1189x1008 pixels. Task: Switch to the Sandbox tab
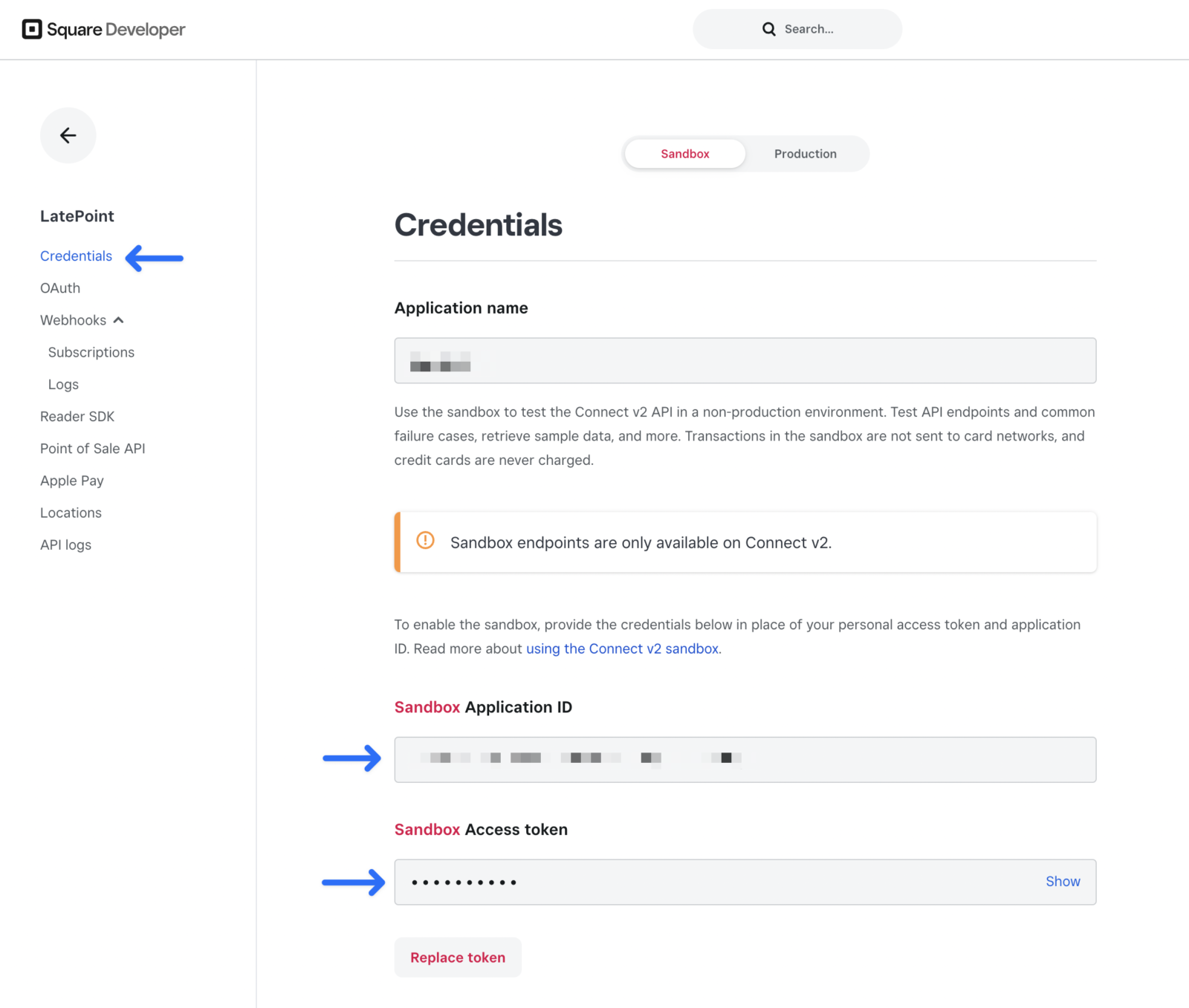pyautogui.click(x=684, y=154)
